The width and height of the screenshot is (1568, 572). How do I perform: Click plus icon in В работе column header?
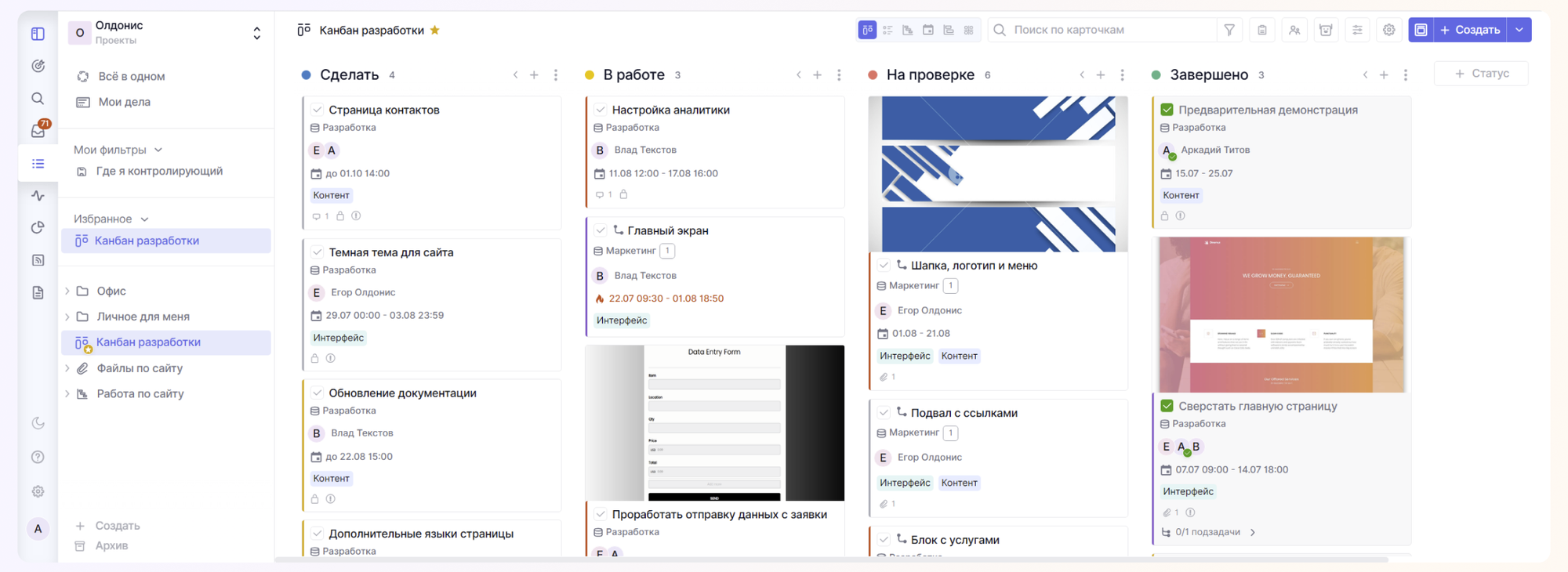[x=817, y=75]
